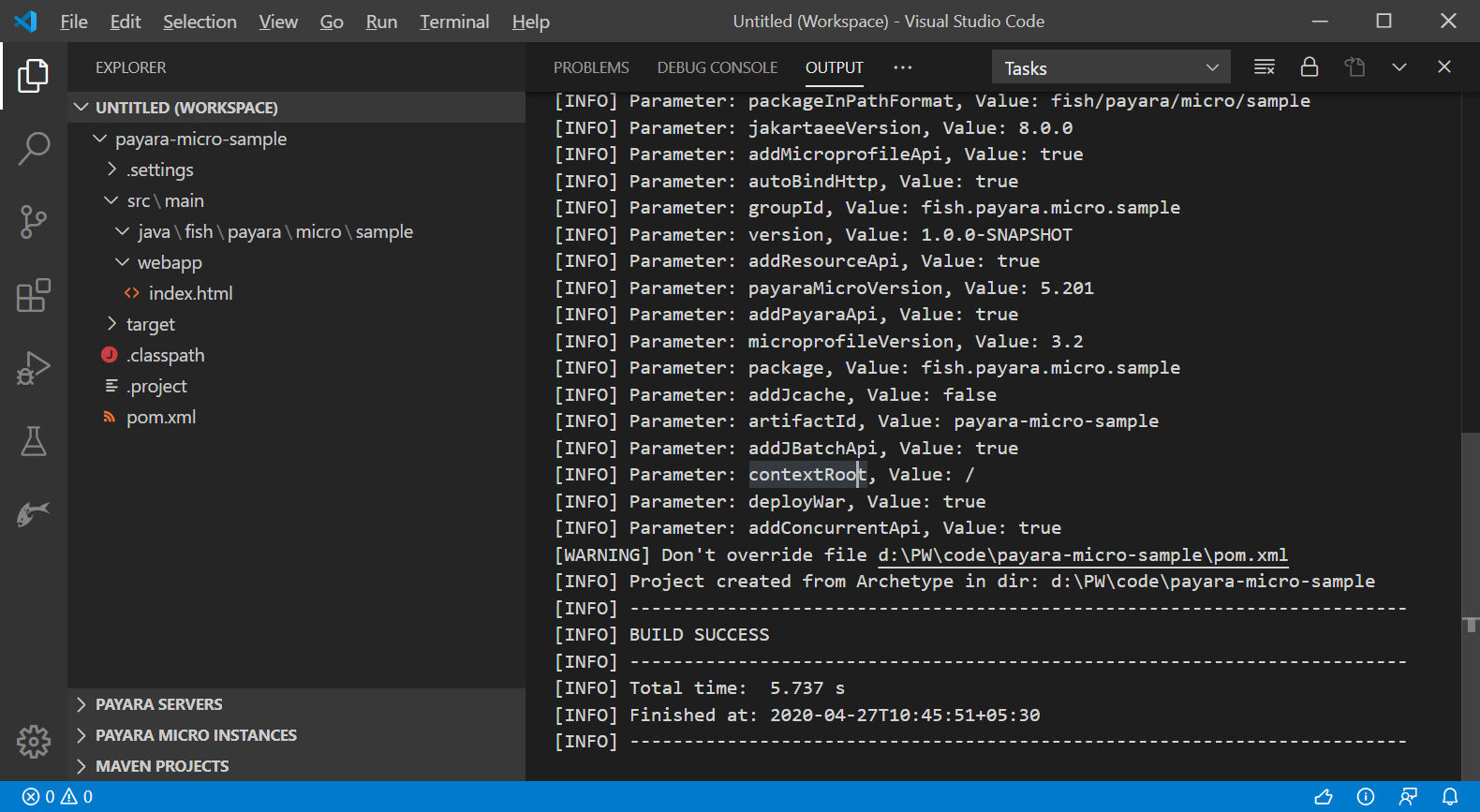The image size is (1480, 812).
Task: Open the Help menu
Action: pos(530,22)
